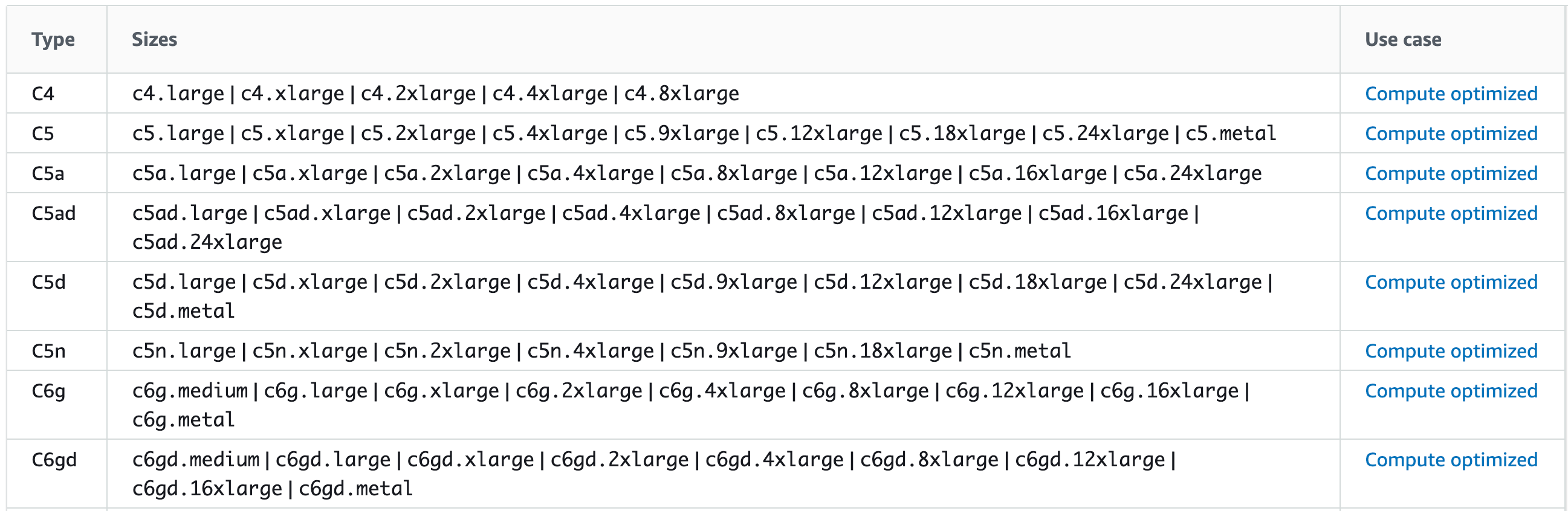1568x511 pixels.
Task: Follow Compute optimized link for C6g row
Action: pyautogui.click(x=1451, y=391)
